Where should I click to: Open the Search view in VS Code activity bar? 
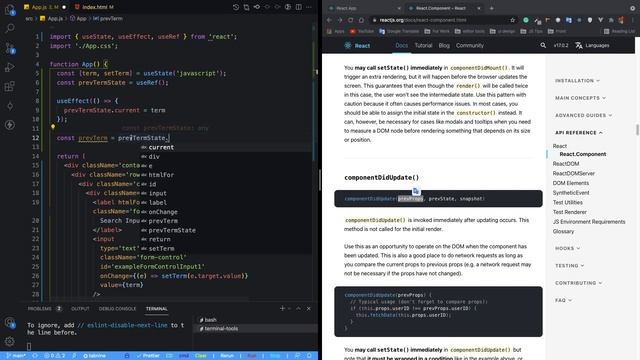[x=9, y=28]
